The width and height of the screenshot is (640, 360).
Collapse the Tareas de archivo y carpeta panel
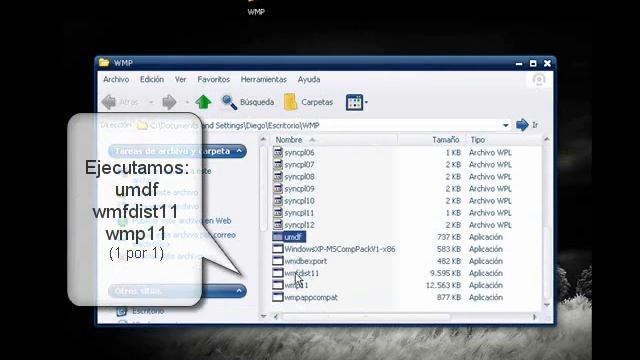pyautogui.click(x=239, y=151)
